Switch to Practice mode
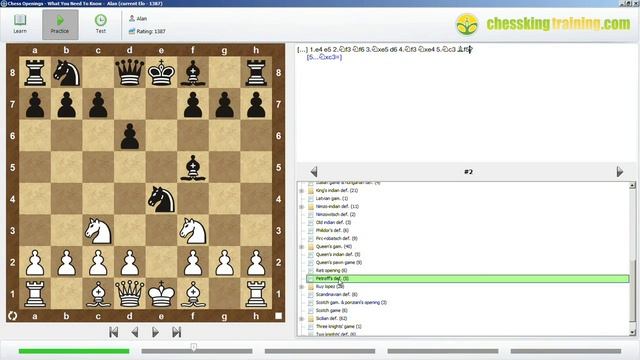640x360 pixels. 60,24
